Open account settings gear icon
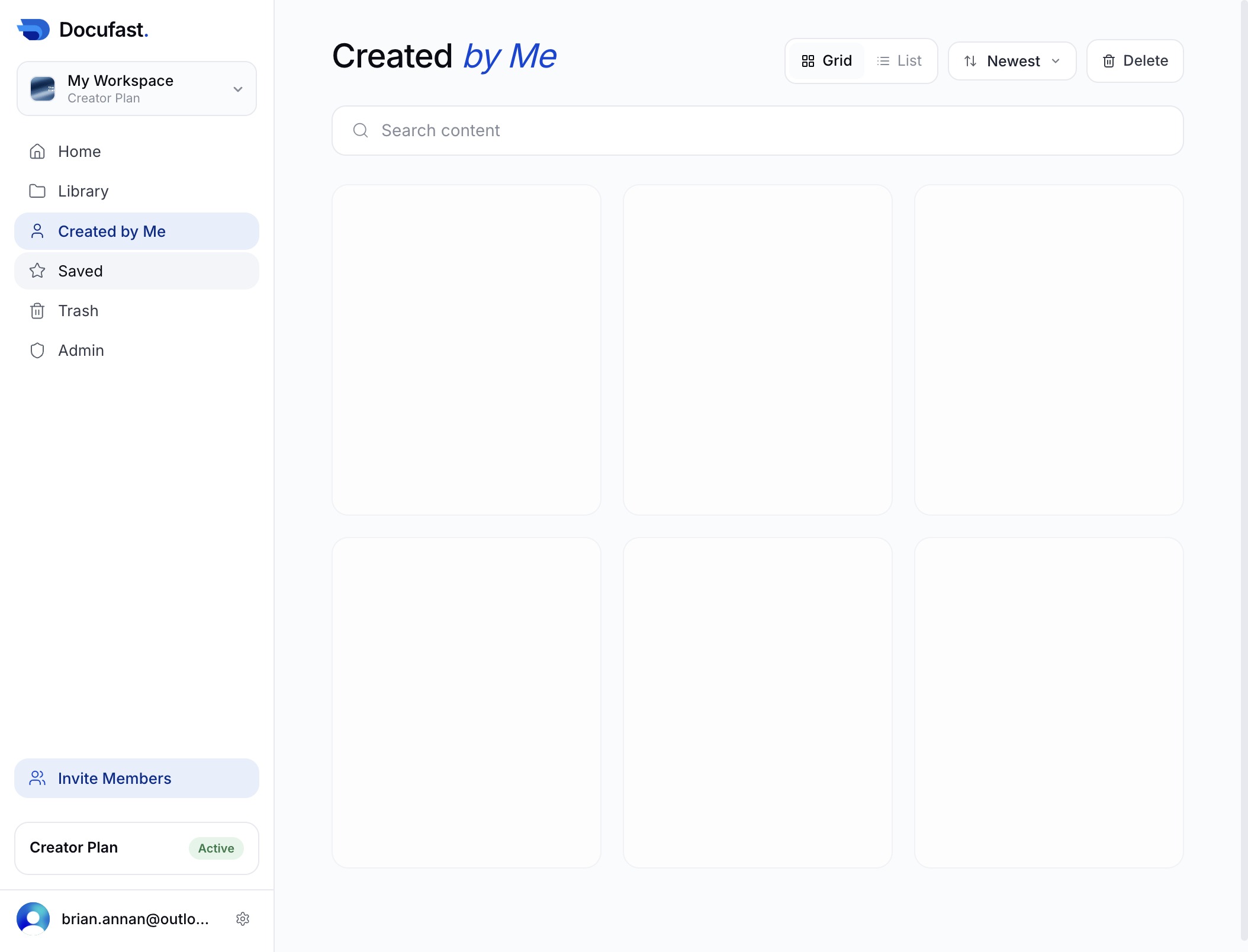 point(243,918)
